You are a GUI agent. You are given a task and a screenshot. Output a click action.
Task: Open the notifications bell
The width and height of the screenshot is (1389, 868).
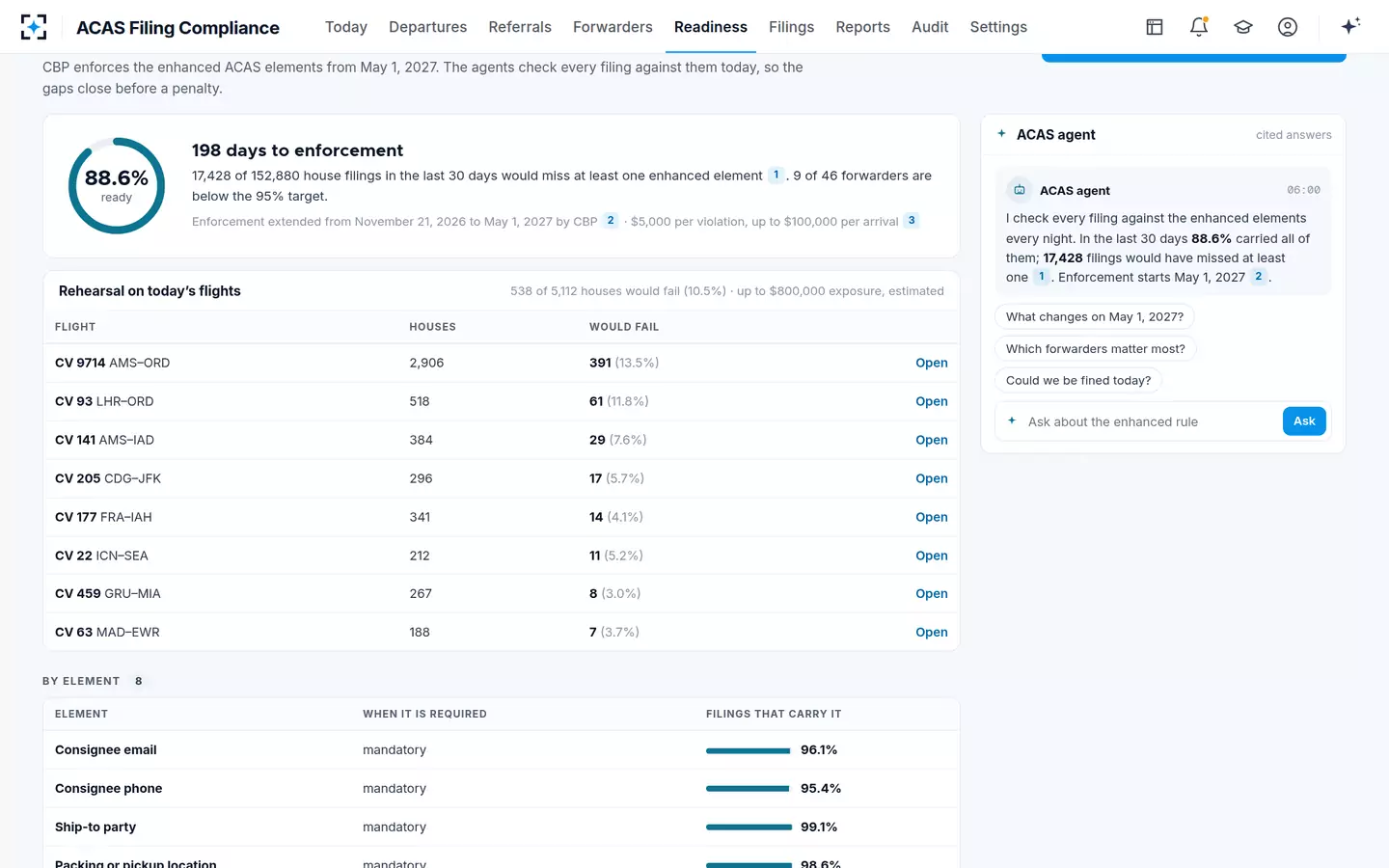coord(1199,27)
